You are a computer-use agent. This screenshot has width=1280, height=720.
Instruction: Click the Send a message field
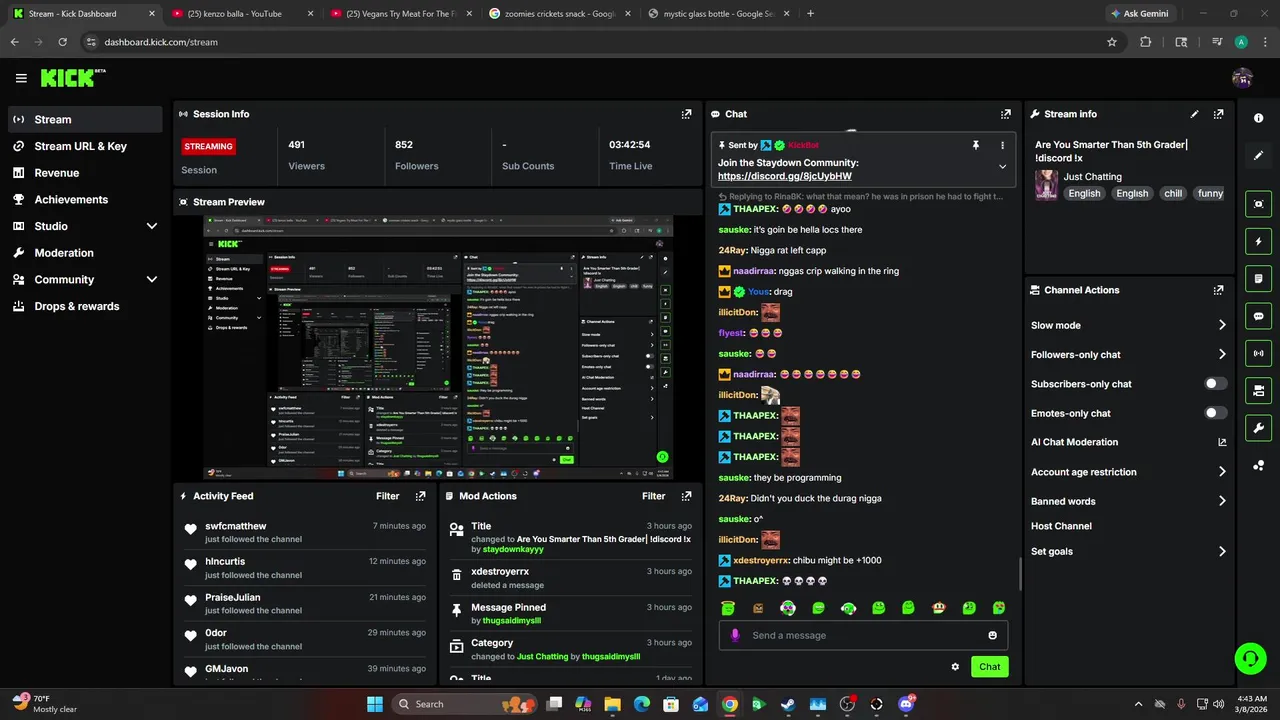[863, 635]
